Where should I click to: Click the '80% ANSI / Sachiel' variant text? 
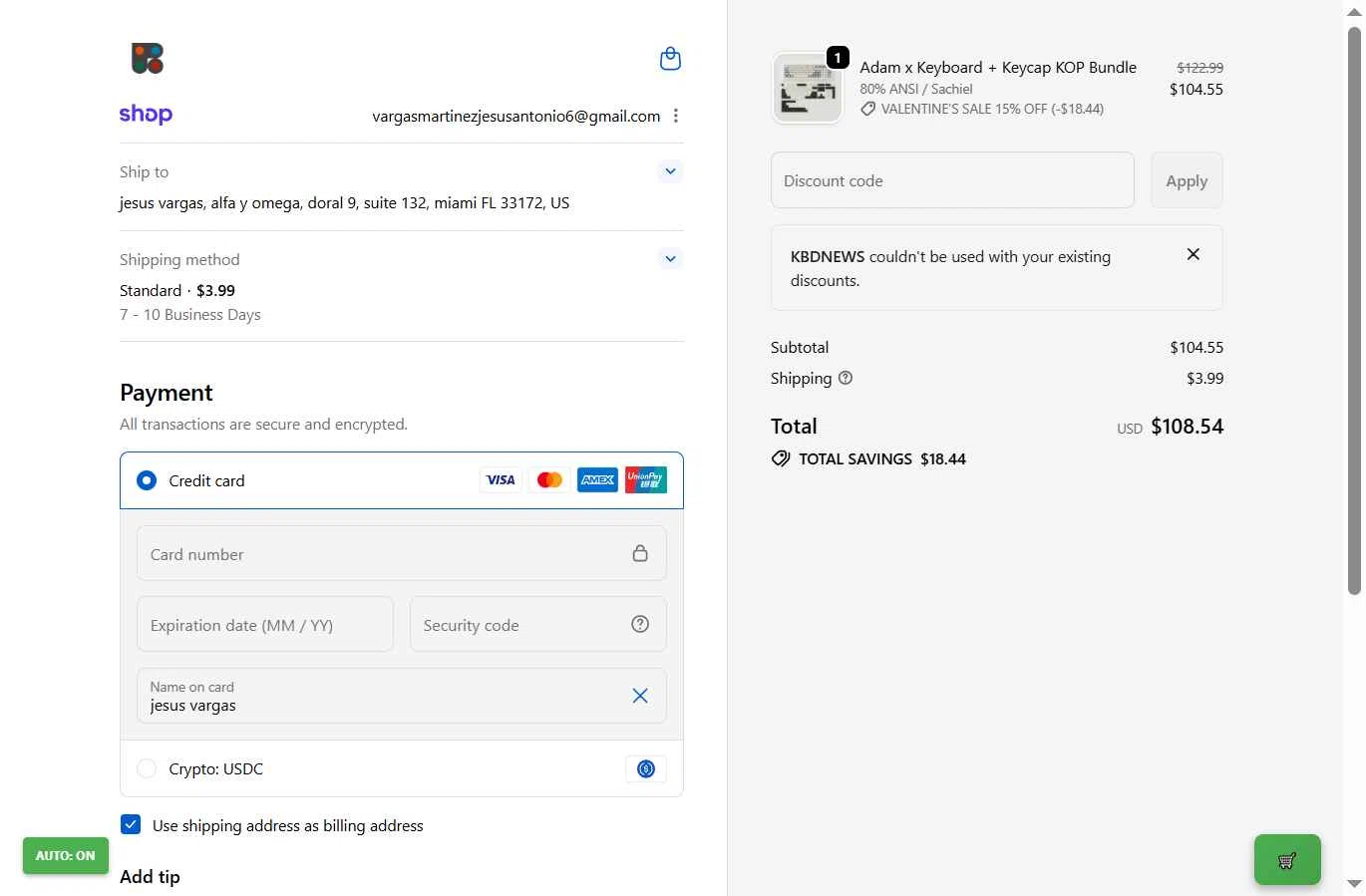pyautogui.click(x=916, y=89)
